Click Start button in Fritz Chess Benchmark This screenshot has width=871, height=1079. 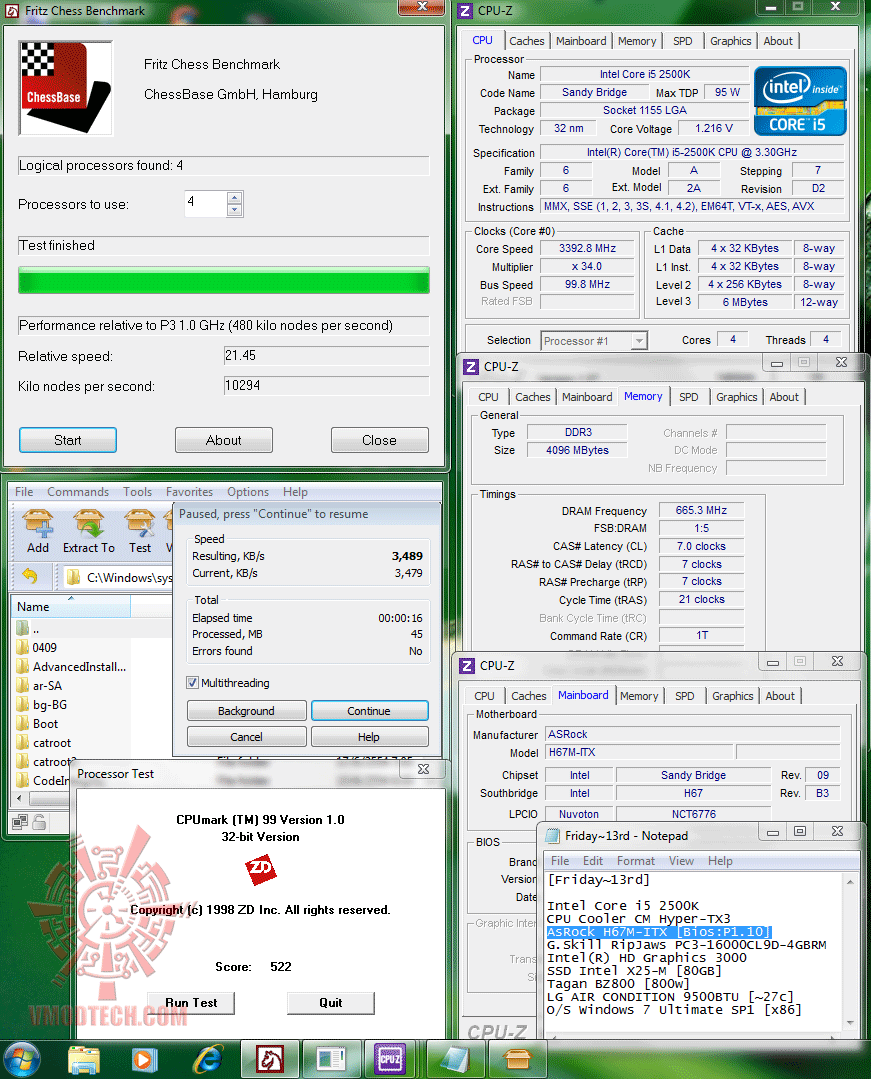(x=67, y=440)
